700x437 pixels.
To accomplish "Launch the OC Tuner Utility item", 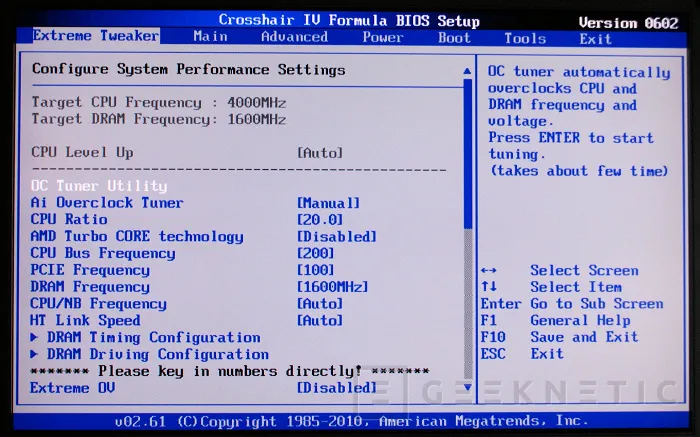I will (x=99, y=186).
